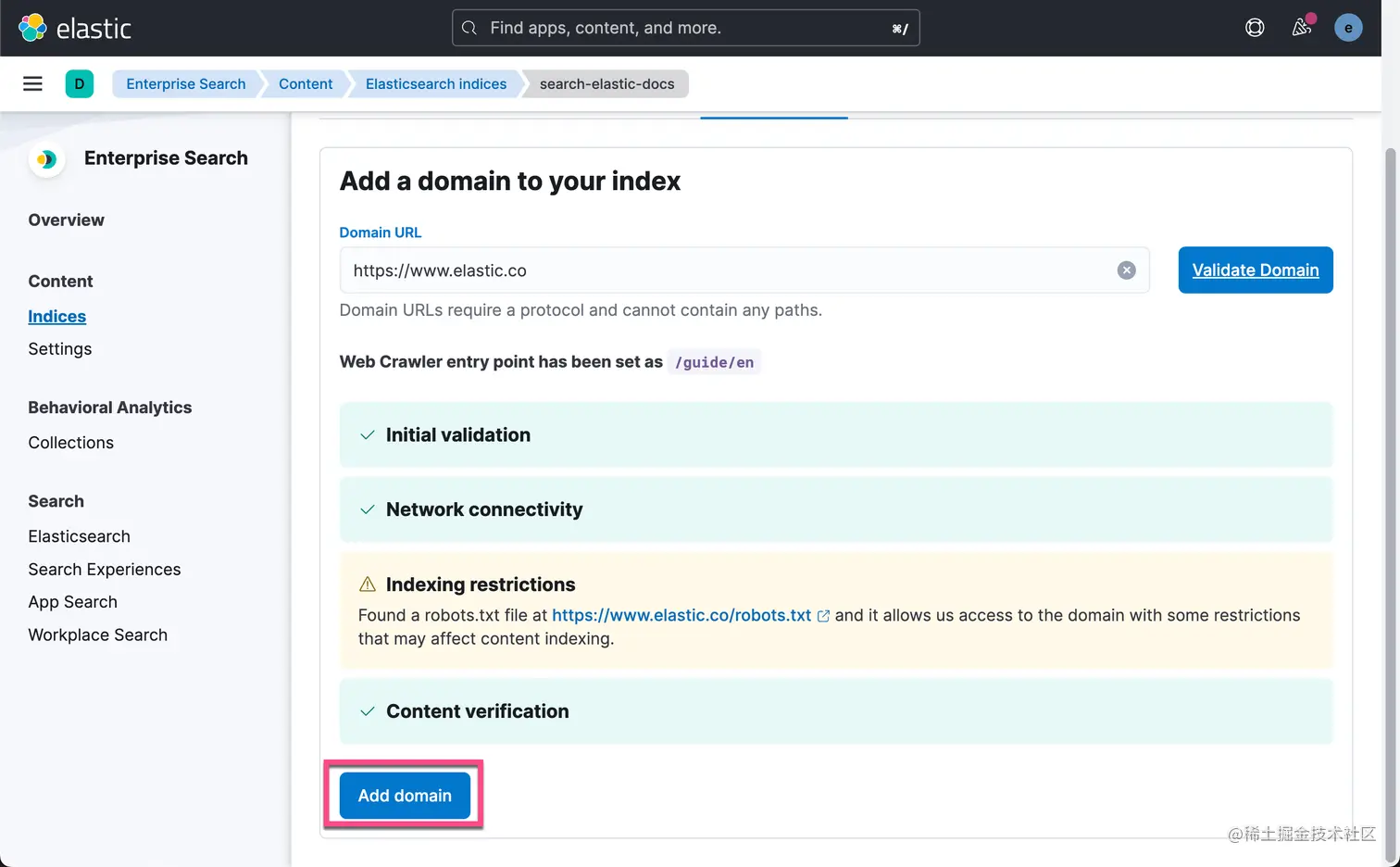
Task: Click the Validate Domain button
Action: point(1256,270)
